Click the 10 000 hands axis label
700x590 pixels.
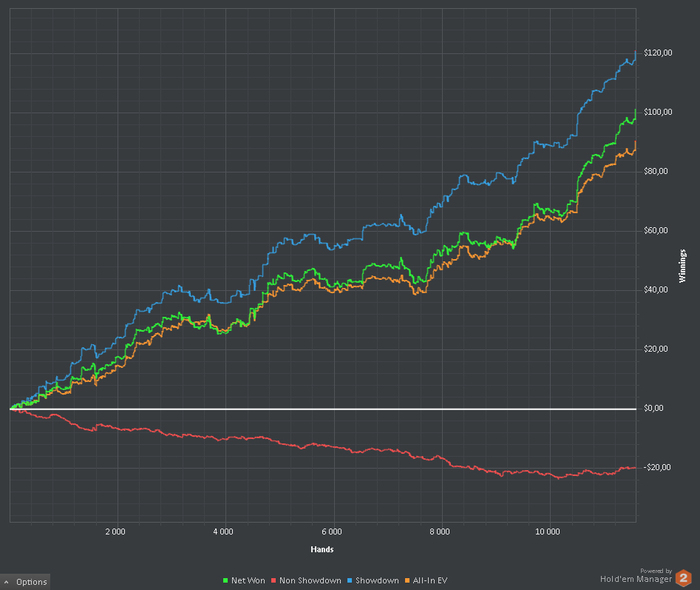coord(547,532)
